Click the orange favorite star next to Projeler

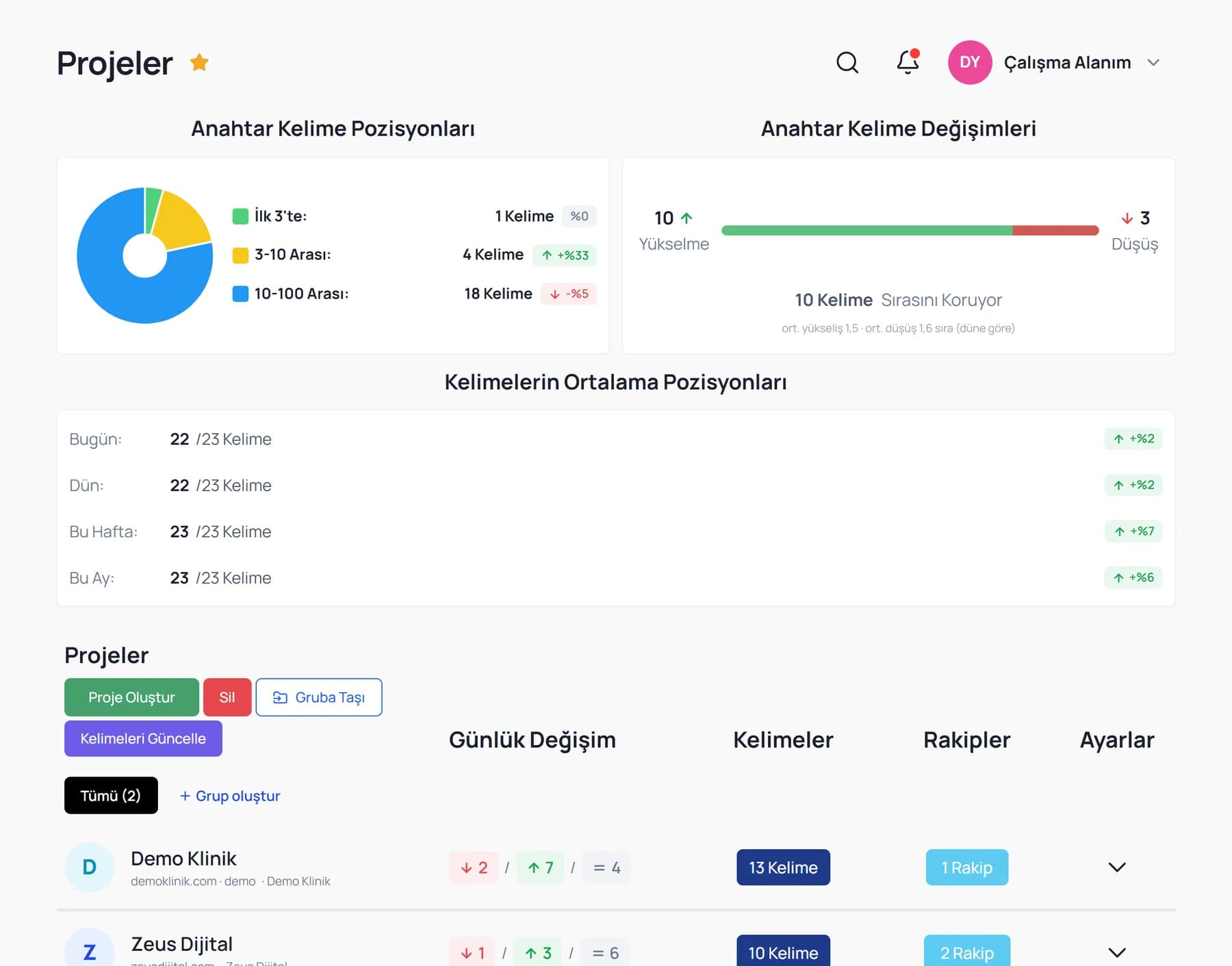point(199,62)
